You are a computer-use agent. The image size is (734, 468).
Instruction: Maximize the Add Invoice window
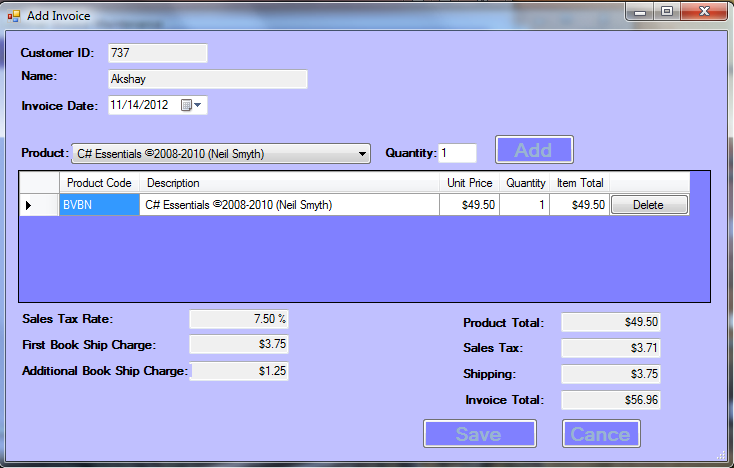pyautogui.click(x=666, y=11)
